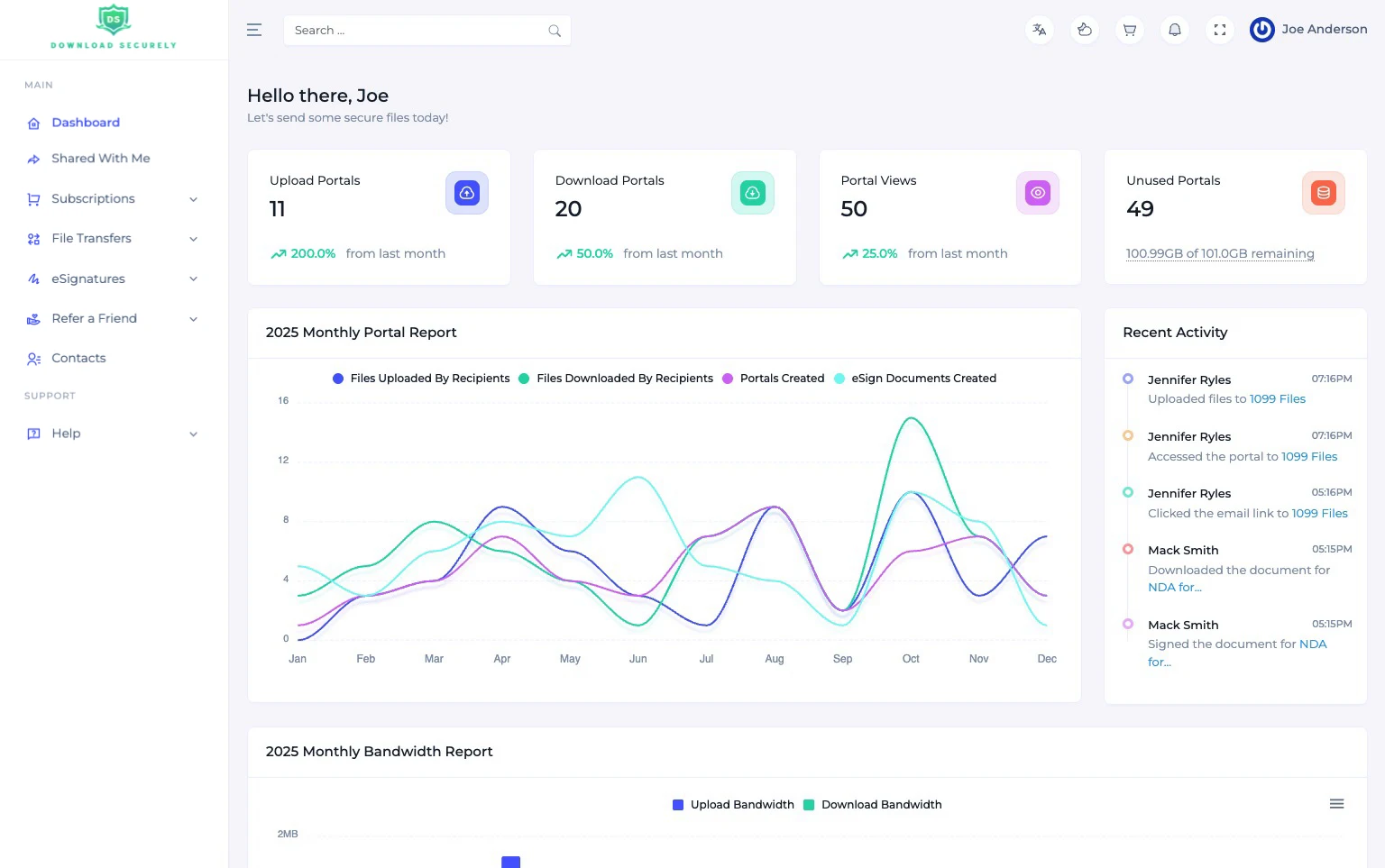The width and height of the screenshot is (1385, 868).
Task: Click the Portal Views eye icon
Action: pos(1038,192)
